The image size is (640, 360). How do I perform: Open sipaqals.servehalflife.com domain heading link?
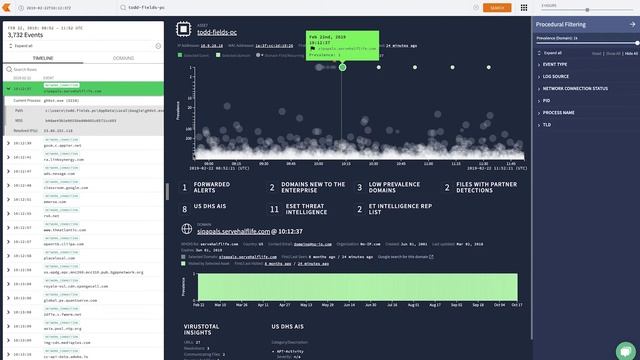pos(233,231)
